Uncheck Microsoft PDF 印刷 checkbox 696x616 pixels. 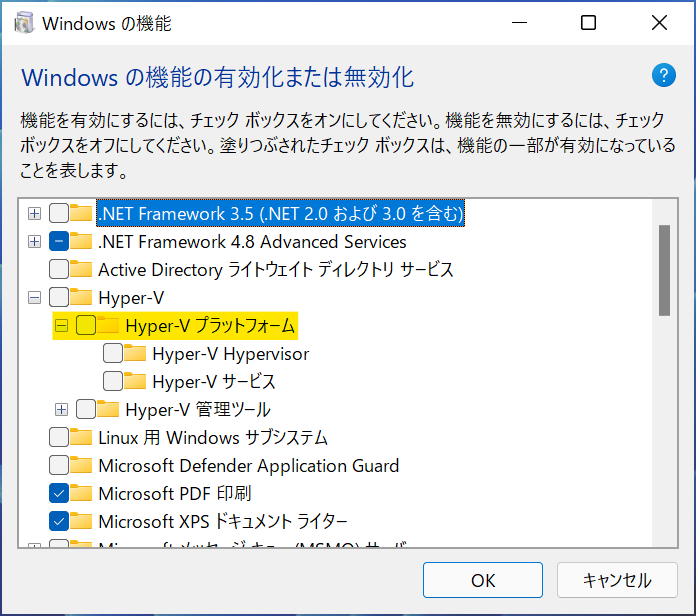click(59, 493)
